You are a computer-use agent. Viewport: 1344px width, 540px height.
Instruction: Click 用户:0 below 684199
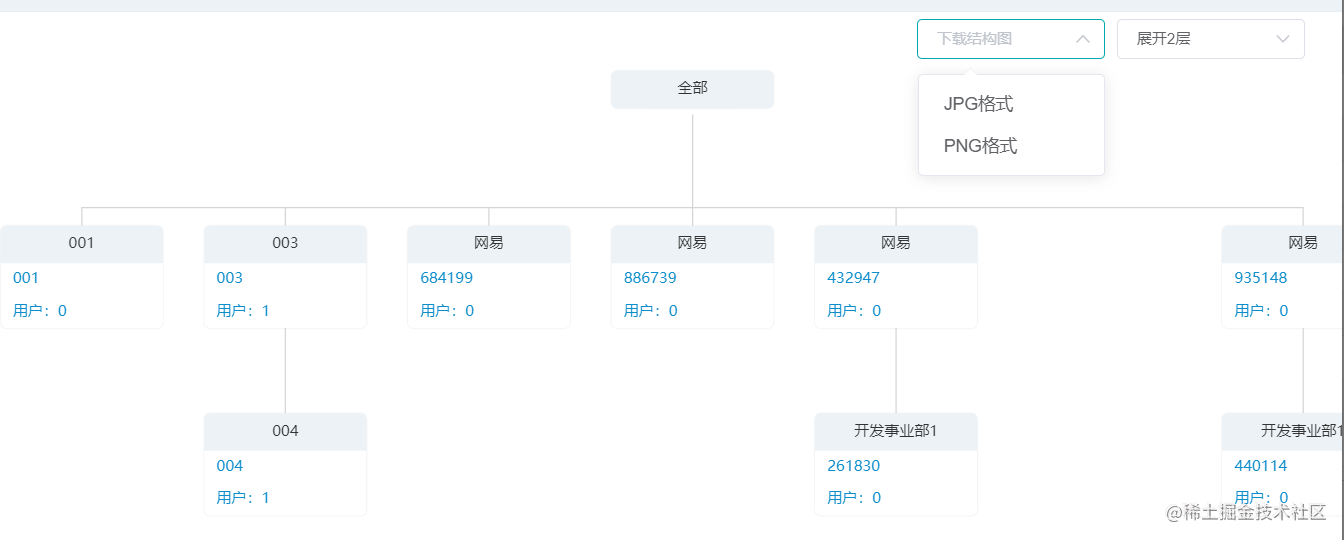(x=447, y=311)
